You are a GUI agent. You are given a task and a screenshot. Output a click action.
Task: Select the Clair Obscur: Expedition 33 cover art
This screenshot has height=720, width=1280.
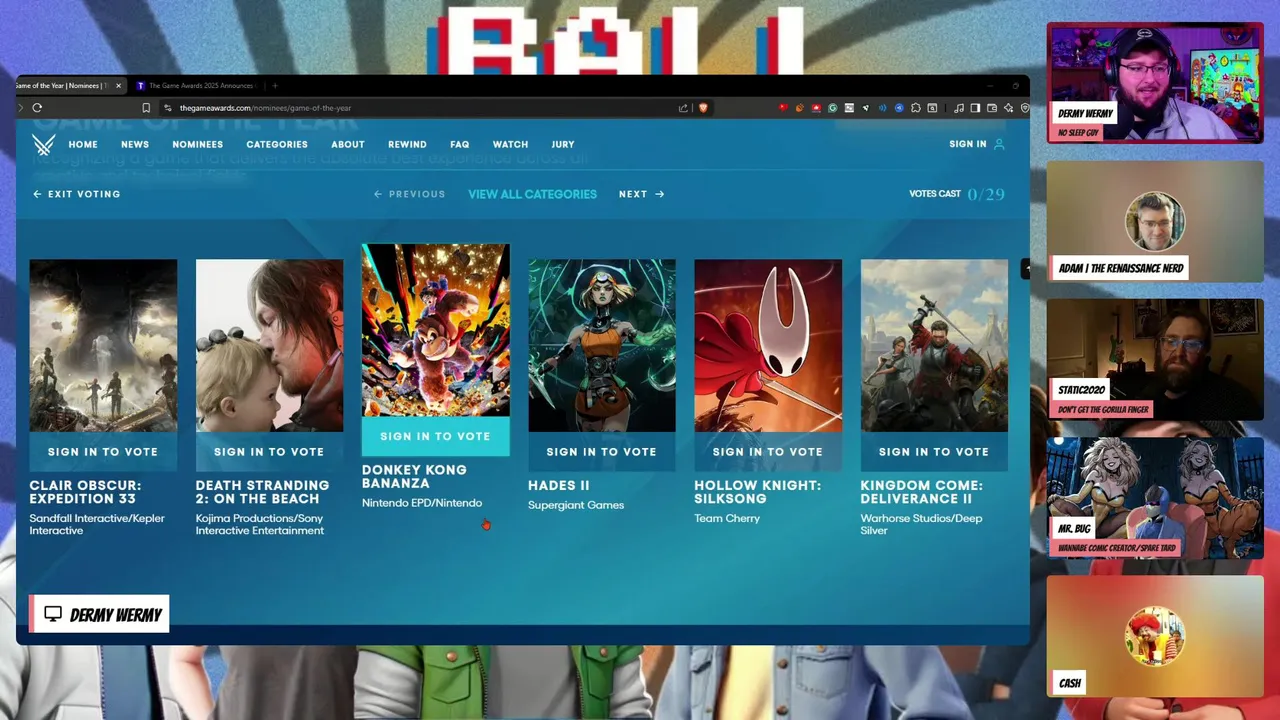103,346
